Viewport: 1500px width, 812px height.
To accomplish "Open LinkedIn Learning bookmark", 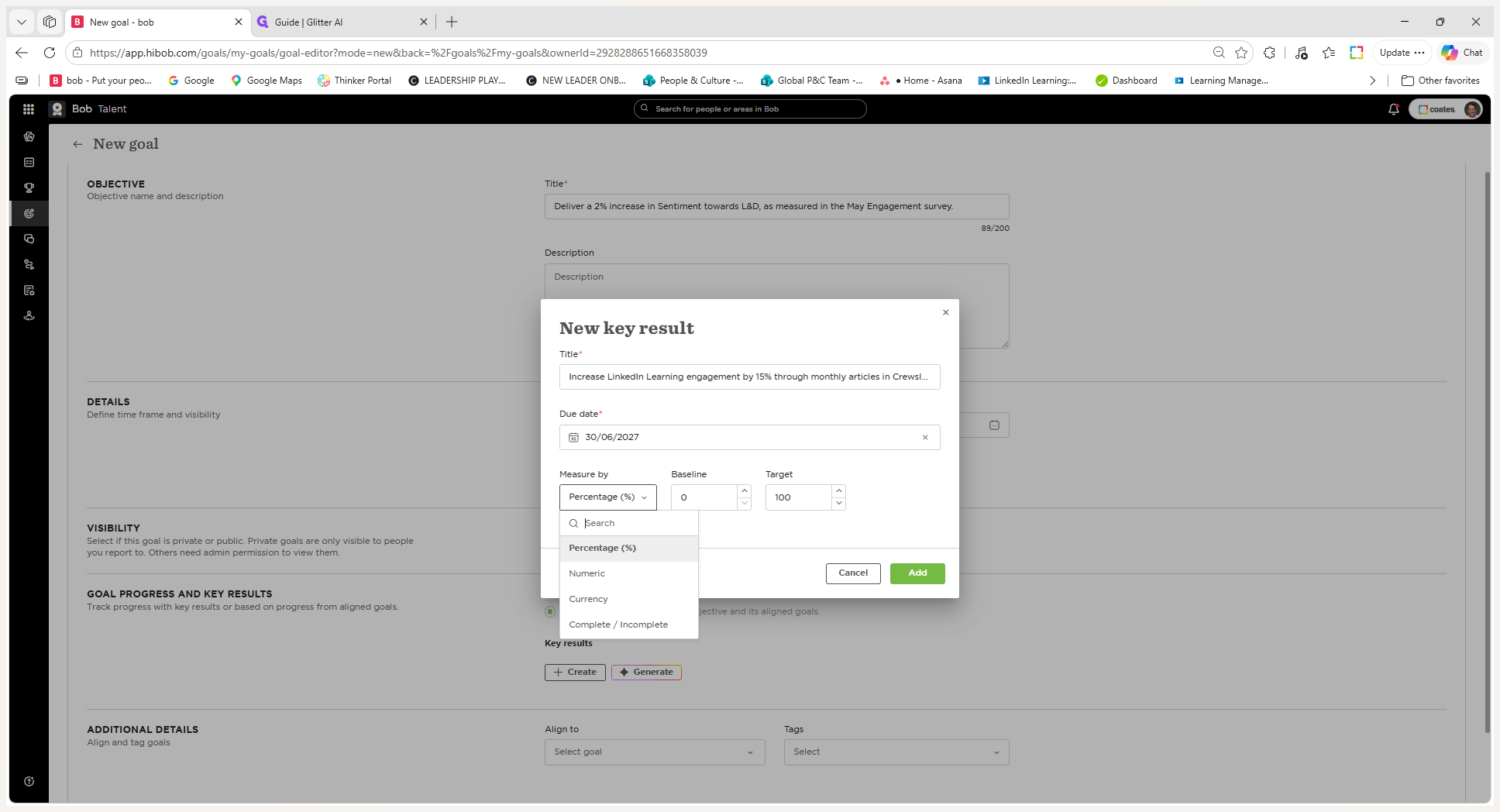I will 1027,81.
